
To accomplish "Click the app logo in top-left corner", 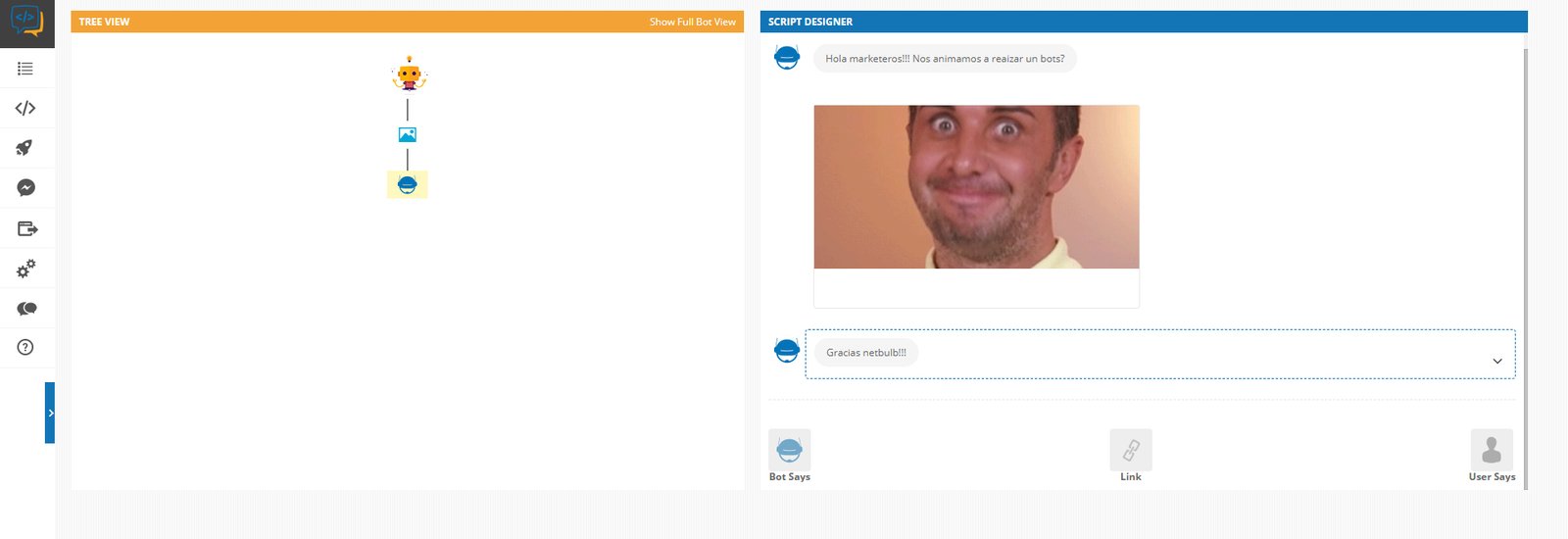I will [x=26, y=21].
